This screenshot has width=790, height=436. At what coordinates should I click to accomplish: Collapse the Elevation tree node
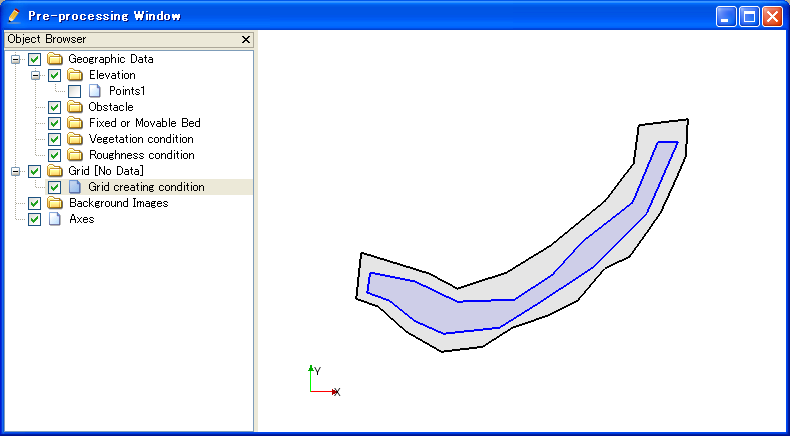click(x=36, y=76)
